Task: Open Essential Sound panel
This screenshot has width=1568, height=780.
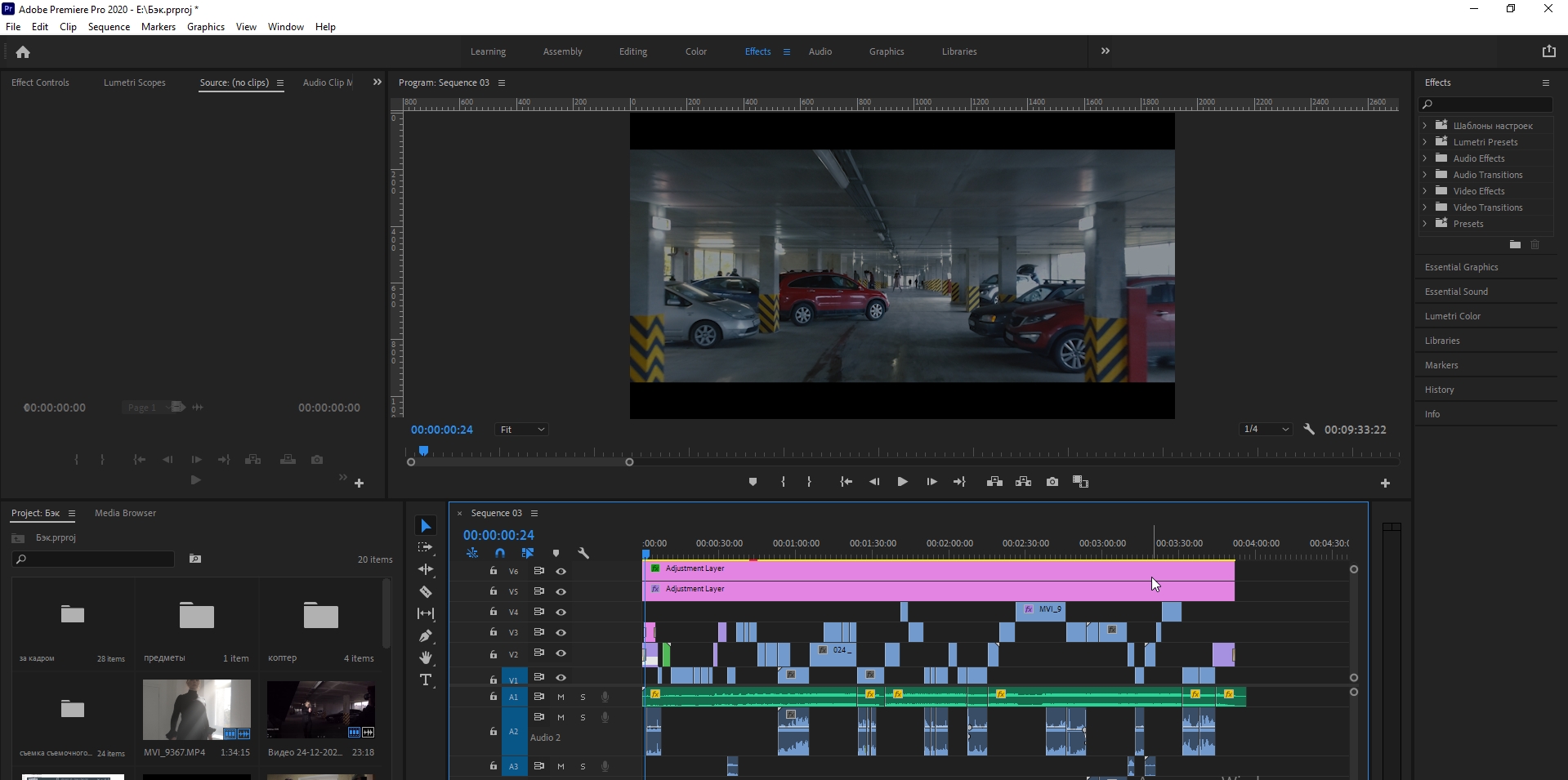Action: 1456,292
